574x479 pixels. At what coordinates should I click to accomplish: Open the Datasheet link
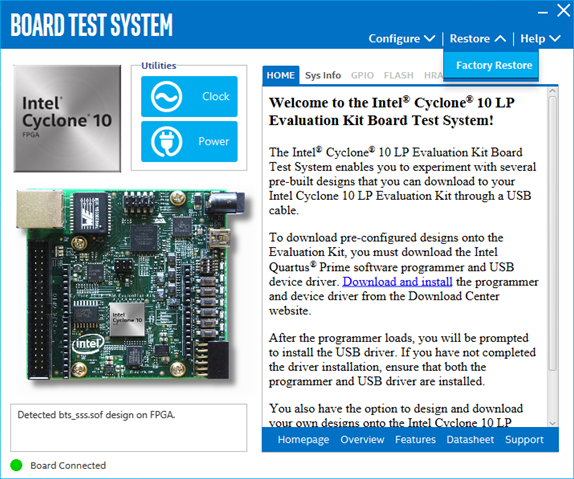pyautogui.click(x=470, y=439)
